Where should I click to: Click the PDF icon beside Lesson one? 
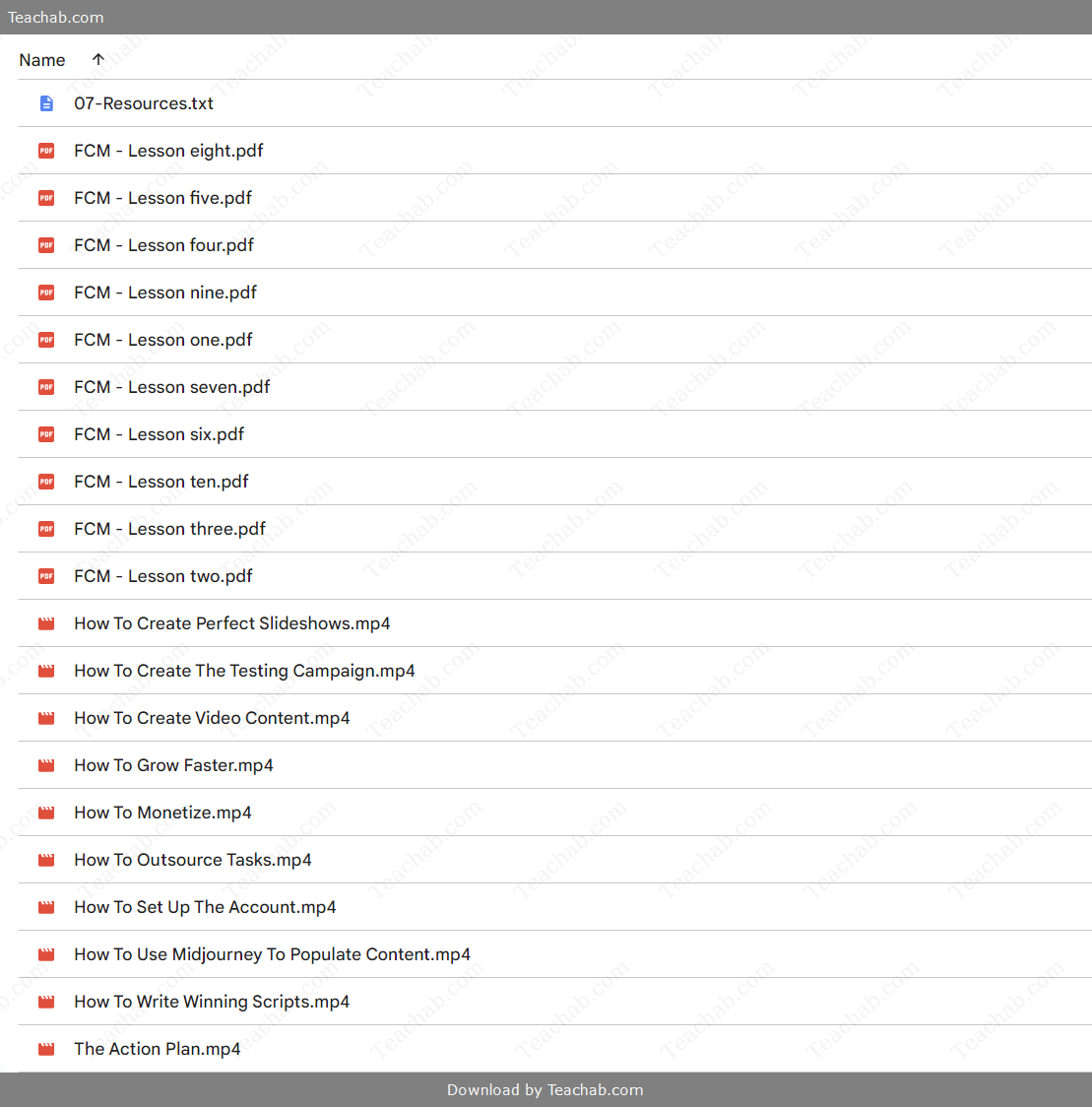pos(46,341)
